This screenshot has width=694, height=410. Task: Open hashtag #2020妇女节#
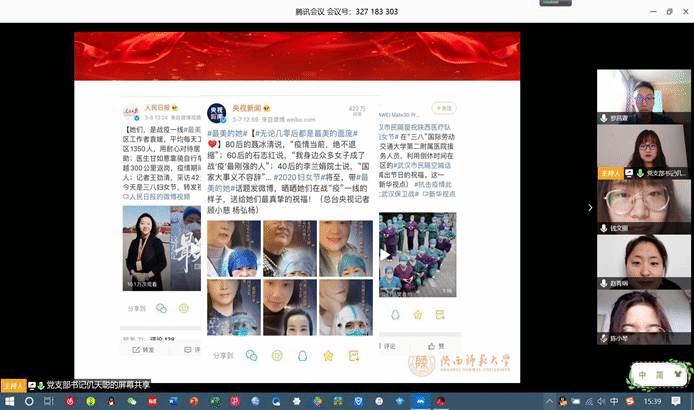(299, 177)
